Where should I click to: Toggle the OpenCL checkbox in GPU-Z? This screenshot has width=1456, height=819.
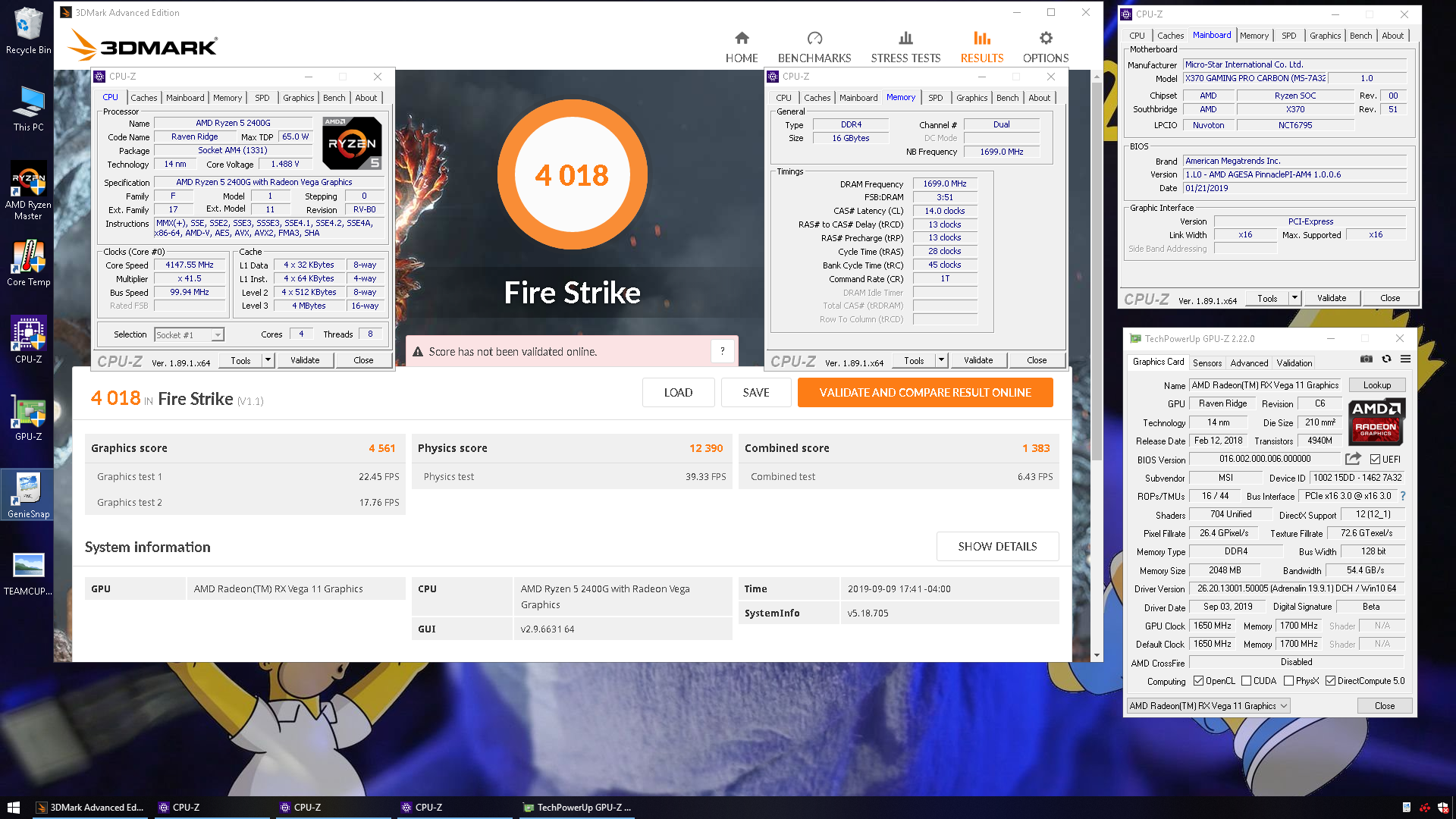[x=1198, y=681]
